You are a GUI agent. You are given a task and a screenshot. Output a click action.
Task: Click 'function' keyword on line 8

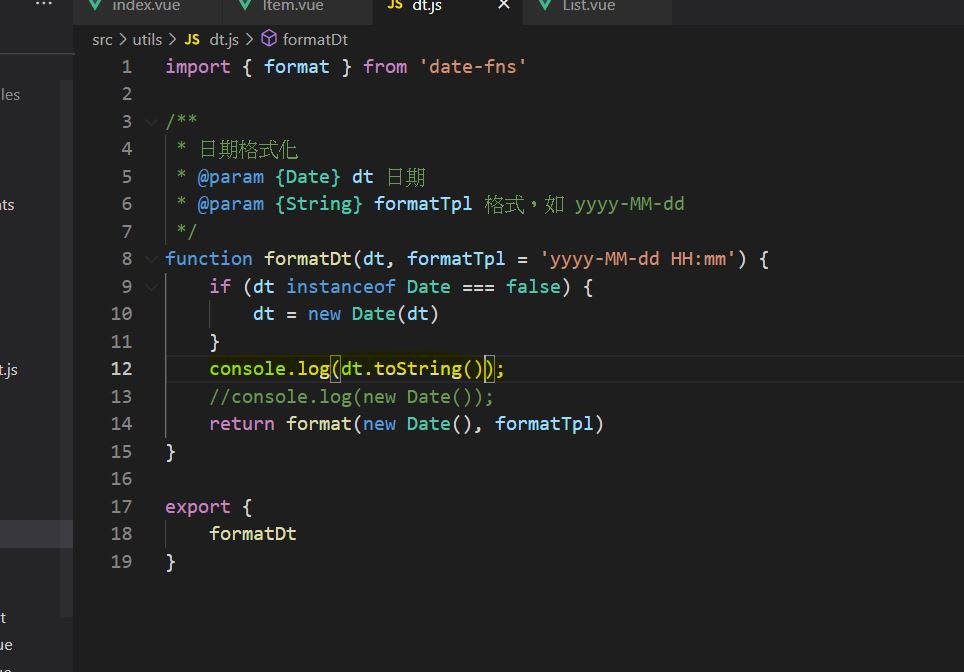(x=209, y=259)
